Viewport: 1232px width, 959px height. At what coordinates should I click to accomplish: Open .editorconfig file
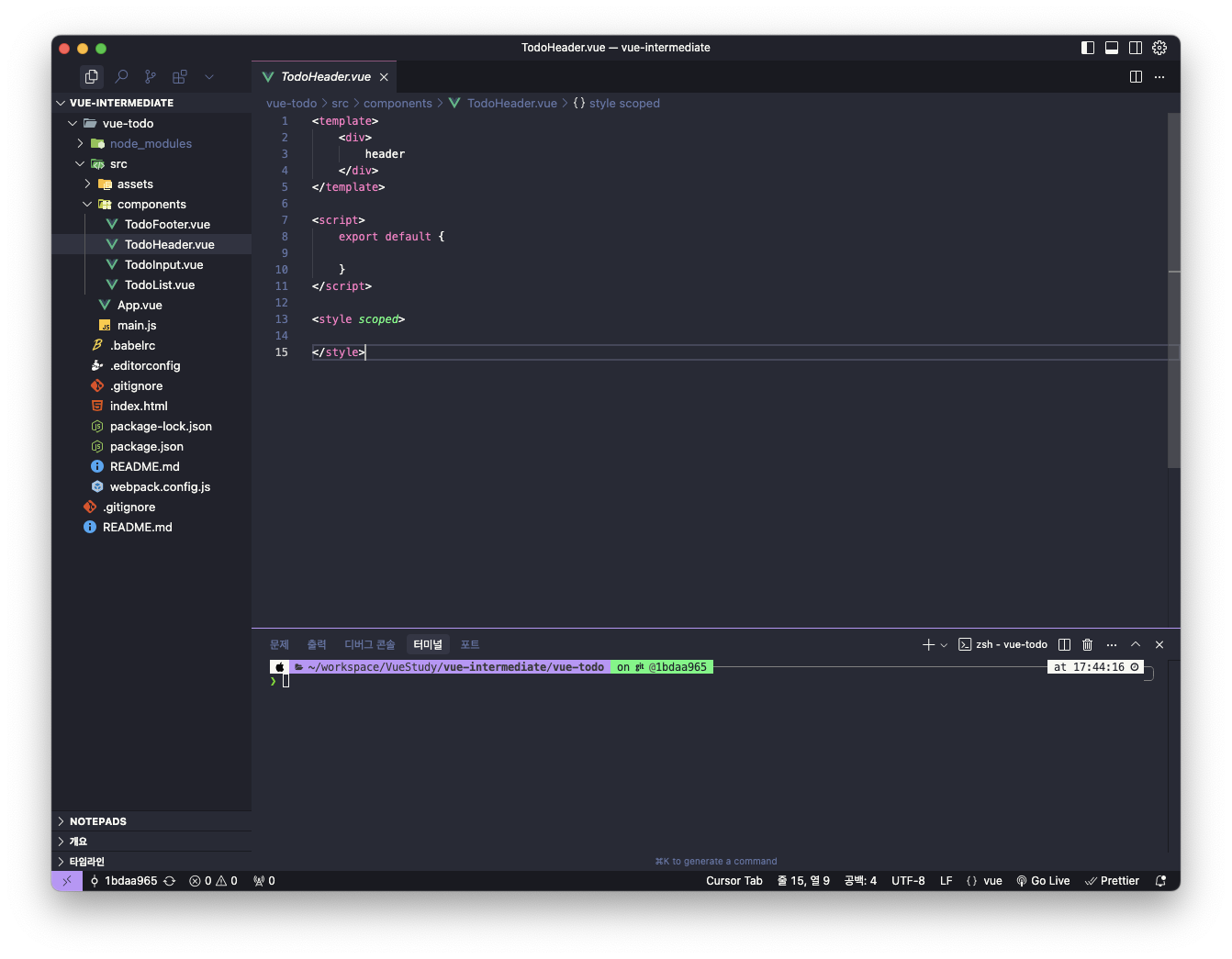151,365
